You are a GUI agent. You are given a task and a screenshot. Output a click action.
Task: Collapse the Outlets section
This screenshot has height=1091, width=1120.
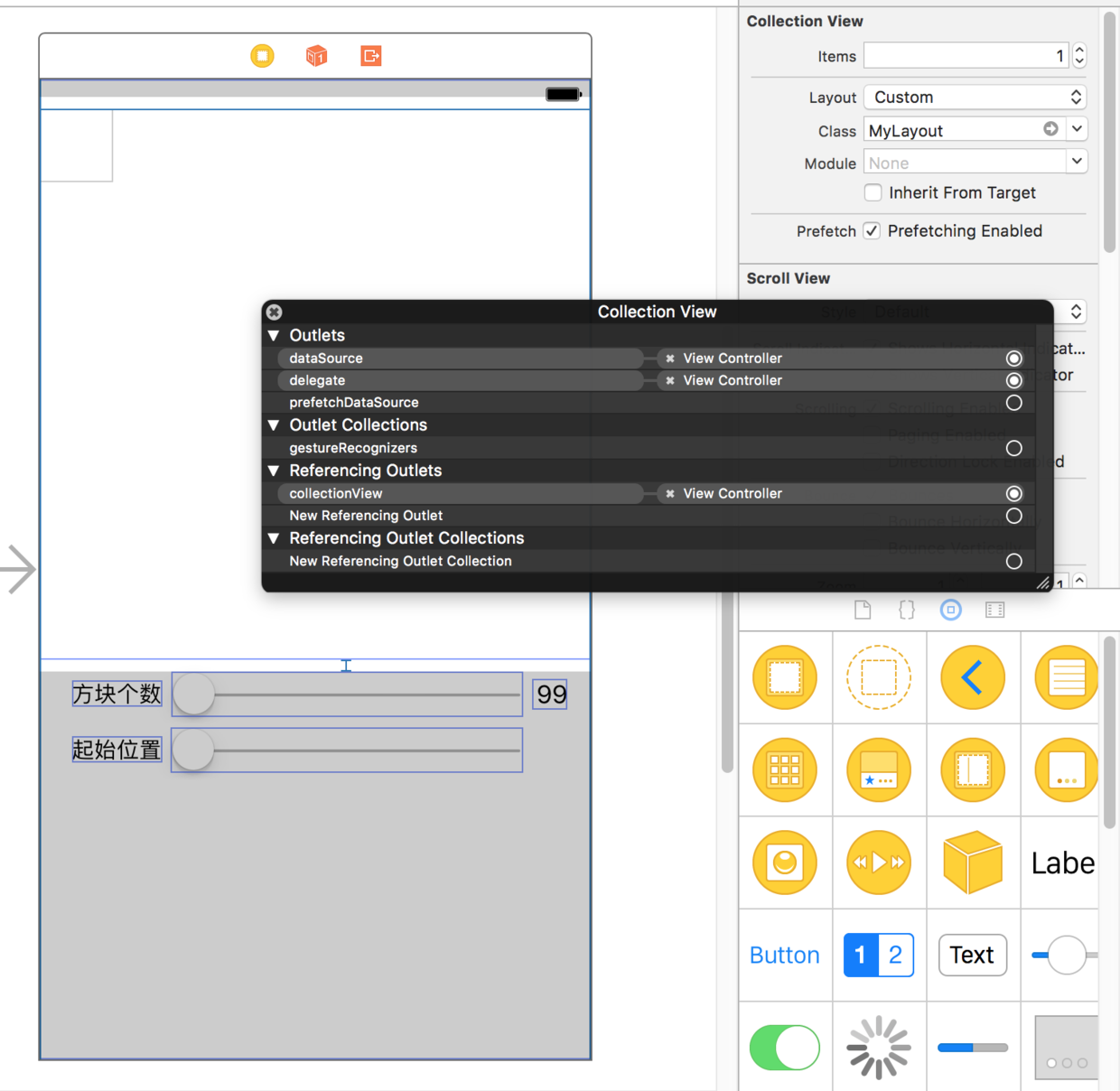(274, 335)
